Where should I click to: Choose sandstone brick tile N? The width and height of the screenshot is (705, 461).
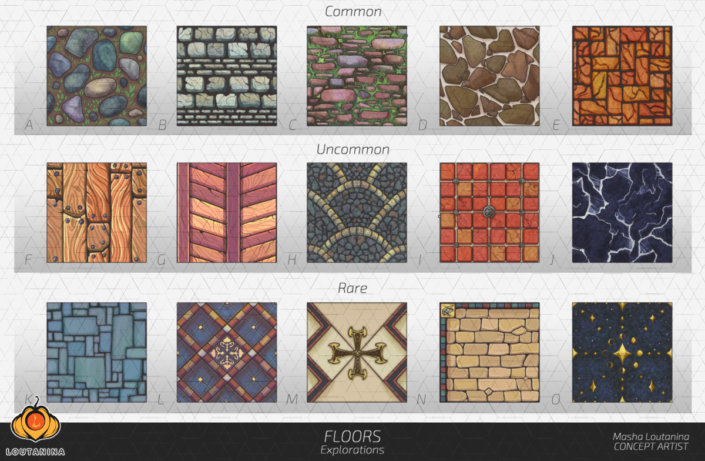[x=489, y=352]
